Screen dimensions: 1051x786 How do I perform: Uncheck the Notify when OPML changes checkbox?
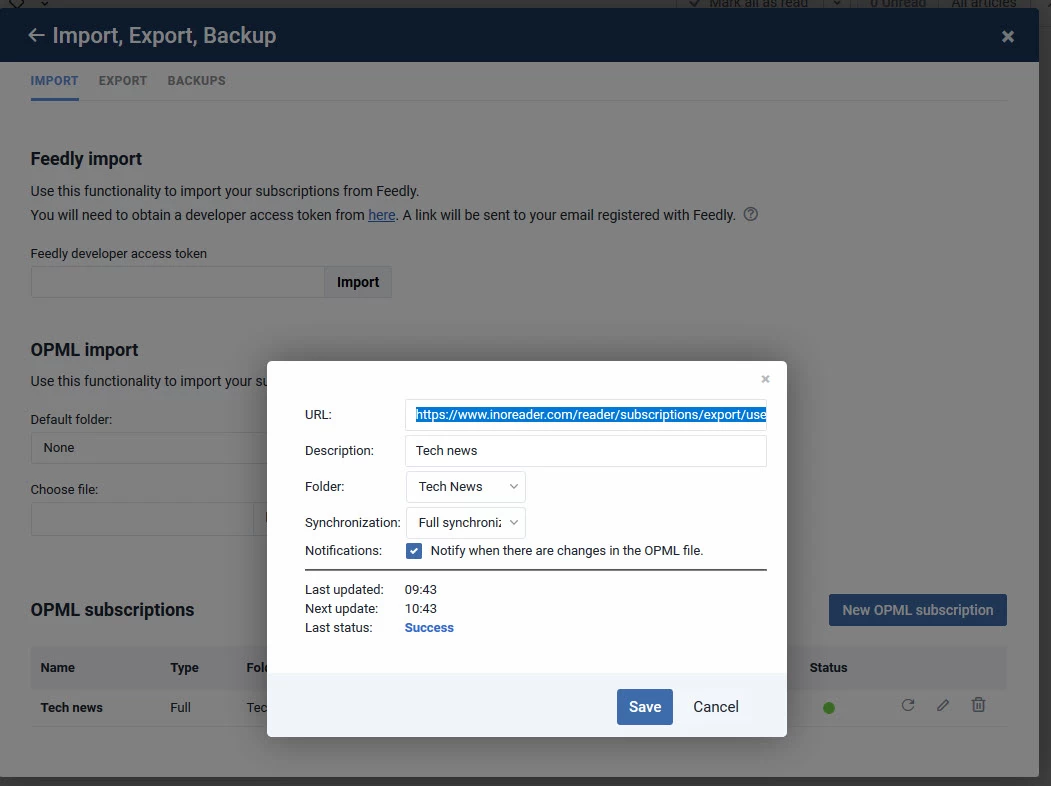(x=413, y=550)
